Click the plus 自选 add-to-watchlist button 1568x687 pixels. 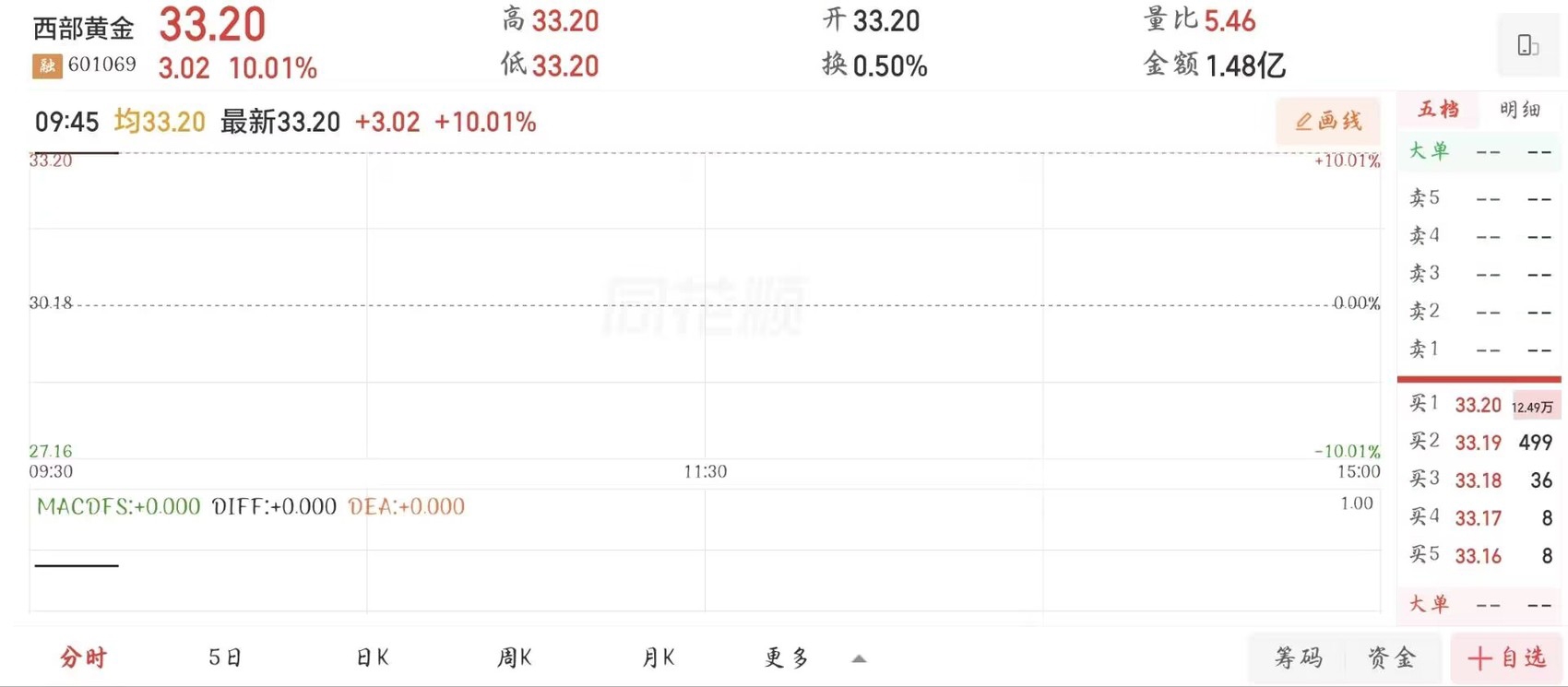(x=1507, y=657)
